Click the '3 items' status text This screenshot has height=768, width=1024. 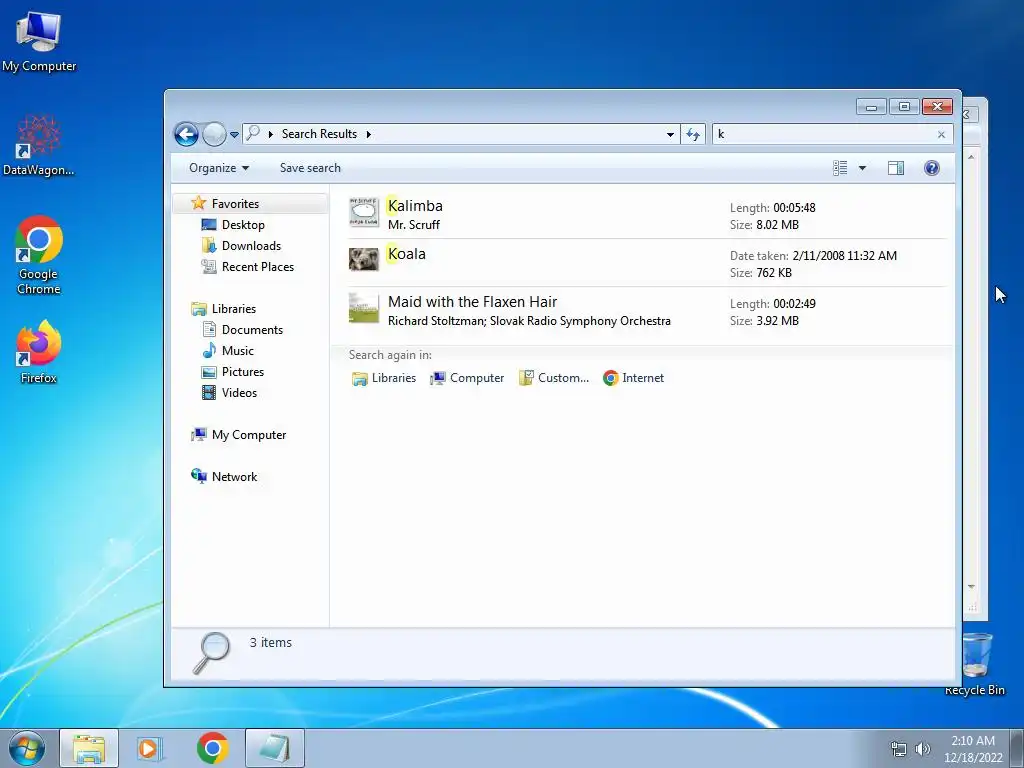pos(270,643)
